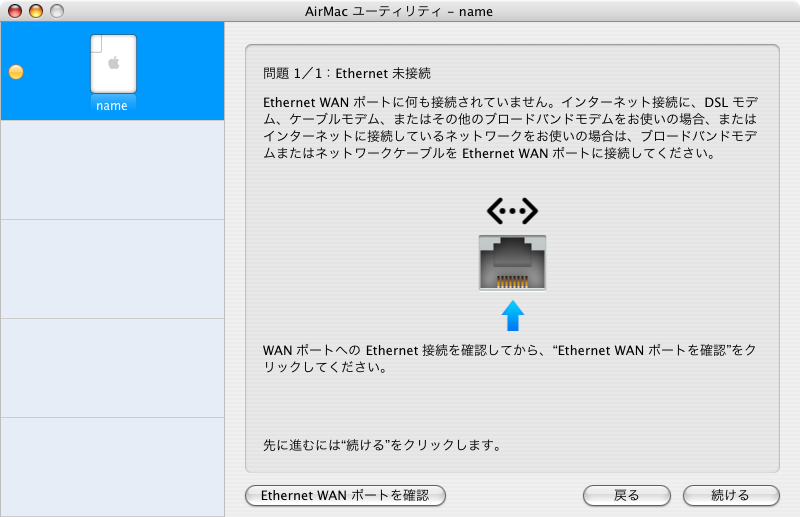Viewport: 800px width, 517px height.
Task: Select the "name" label in sidebar
Action: click(112, 106)
